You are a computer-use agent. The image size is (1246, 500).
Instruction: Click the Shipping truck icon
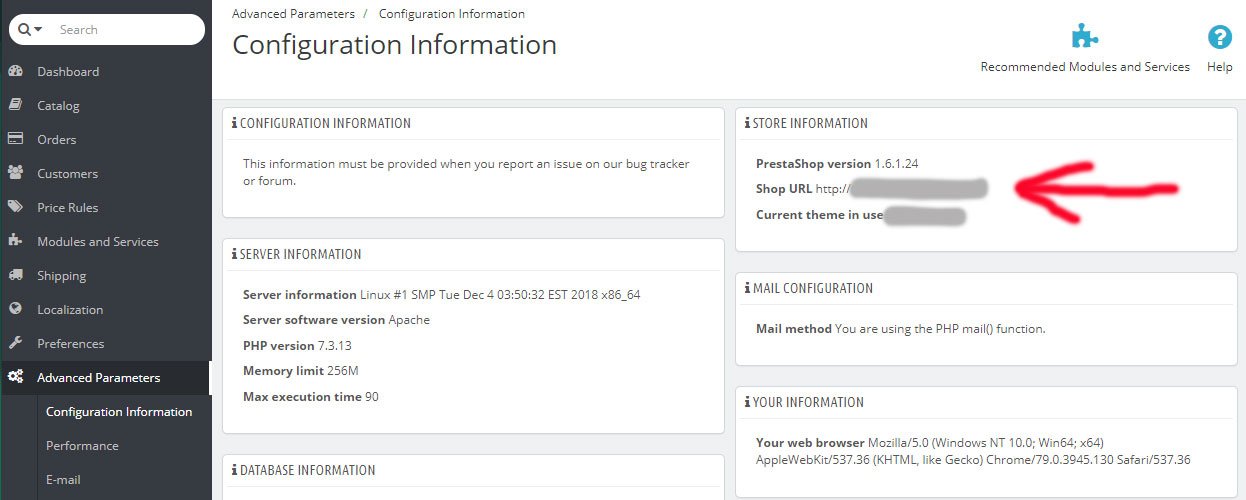click(x=15, y=276)
